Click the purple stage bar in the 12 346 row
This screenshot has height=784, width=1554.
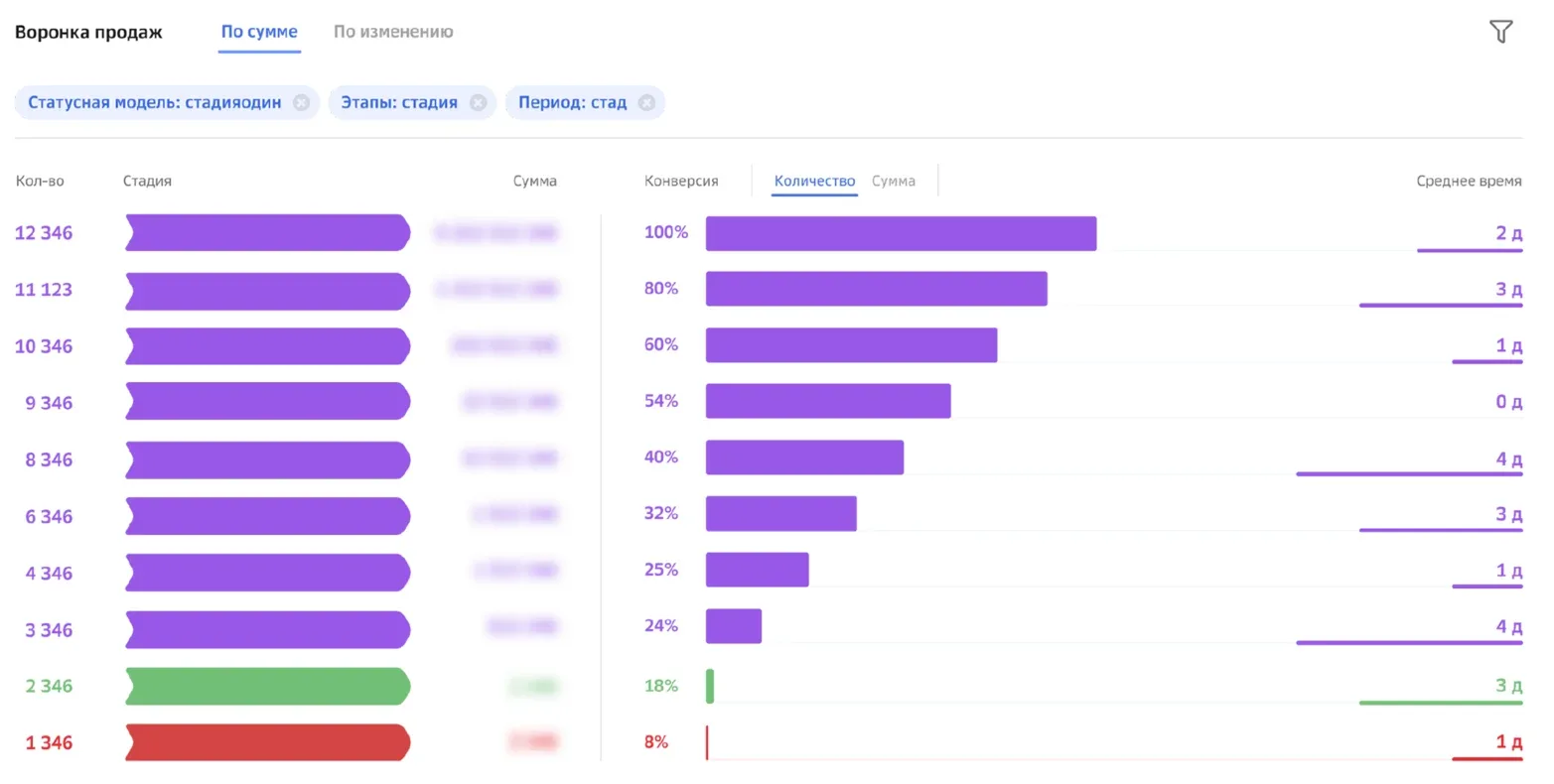(x=268, y=232)
